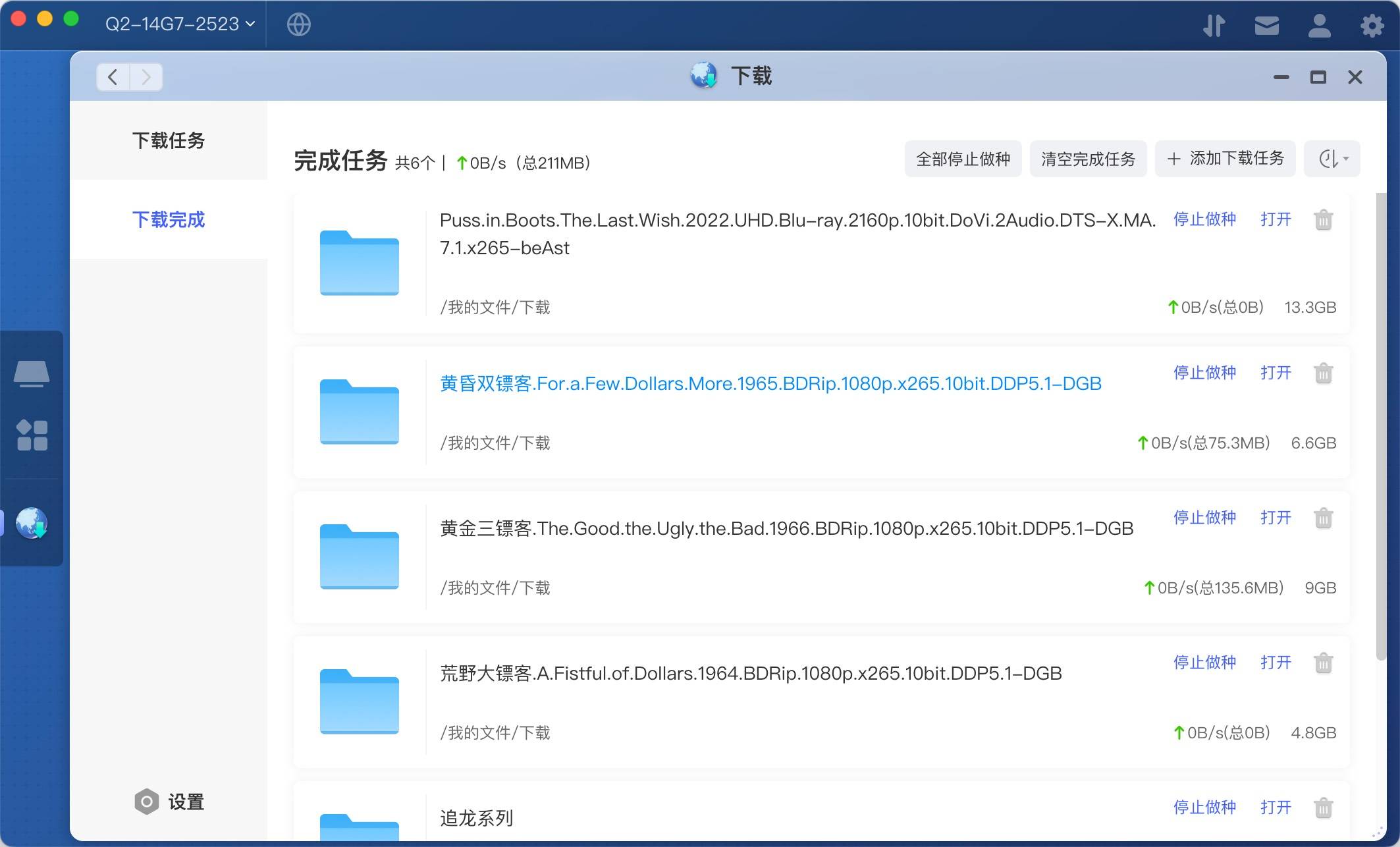This screenshot has width=1400, height=847.
Task: Maximize the 下载 window
Action: pos(1318,77)
